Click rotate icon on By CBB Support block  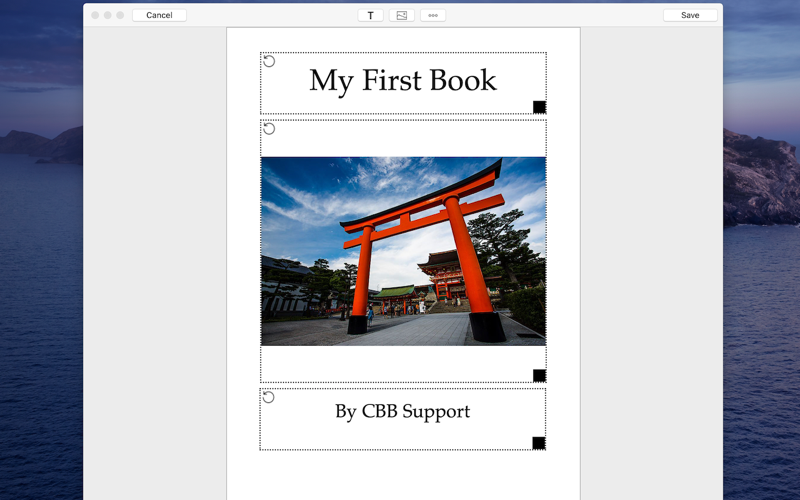(268, 397)
